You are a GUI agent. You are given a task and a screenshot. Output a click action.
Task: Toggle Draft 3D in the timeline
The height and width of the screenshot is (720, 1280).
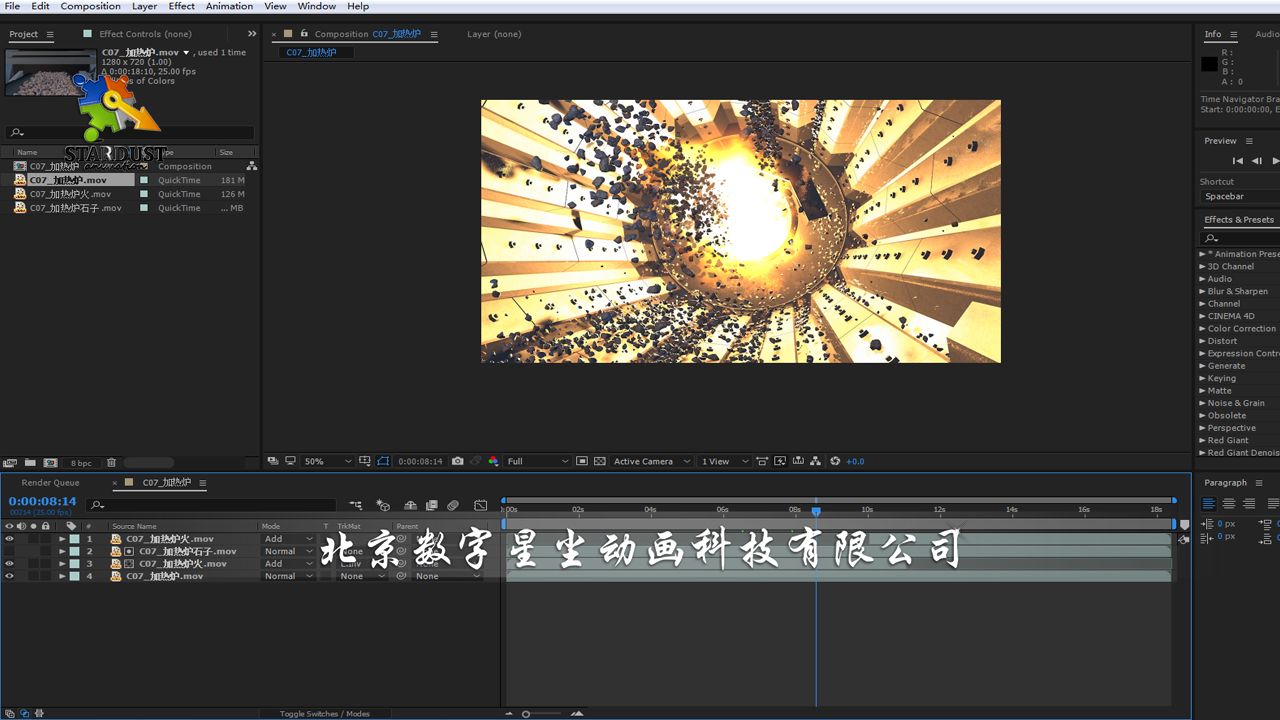point(383,505)
